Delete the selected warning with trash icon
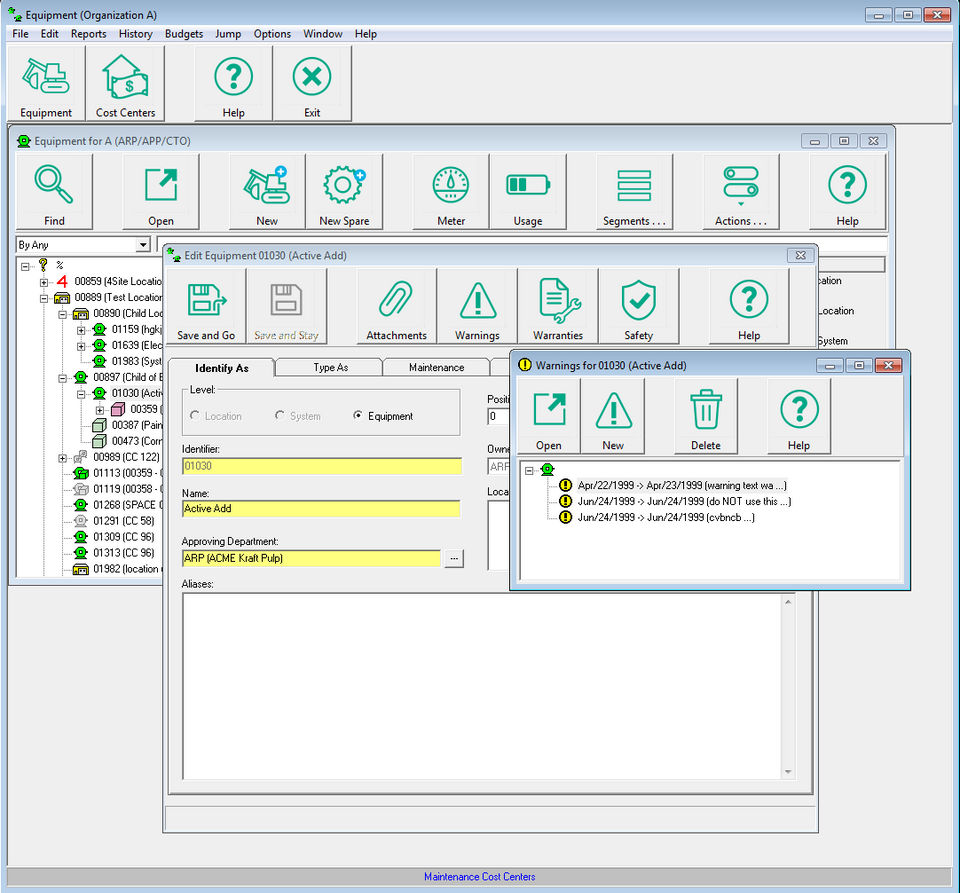This screenshot has width=960, height=893. point(705,416)
